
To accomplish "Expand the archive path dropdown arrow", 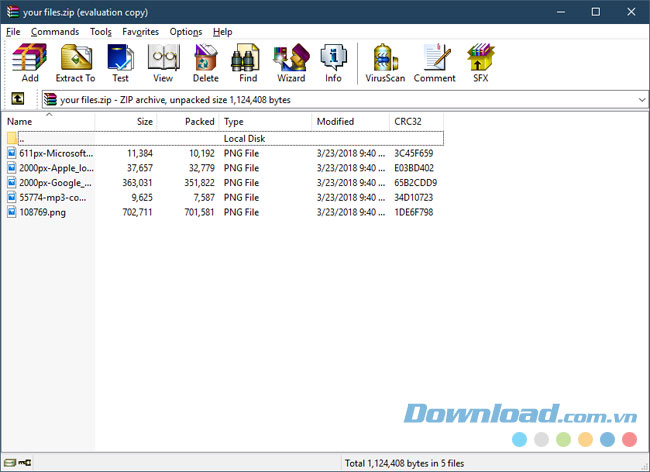I will click(x=640, y=99).
